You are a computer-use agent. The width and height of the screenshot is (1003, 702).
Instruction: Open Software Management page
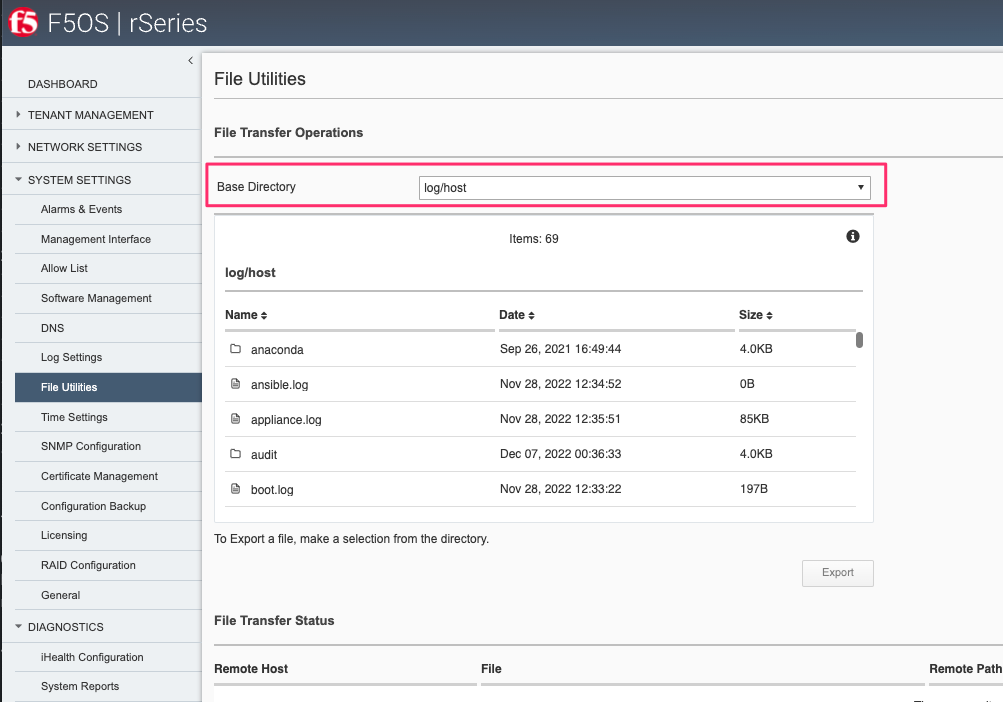(x=96, y=298)
